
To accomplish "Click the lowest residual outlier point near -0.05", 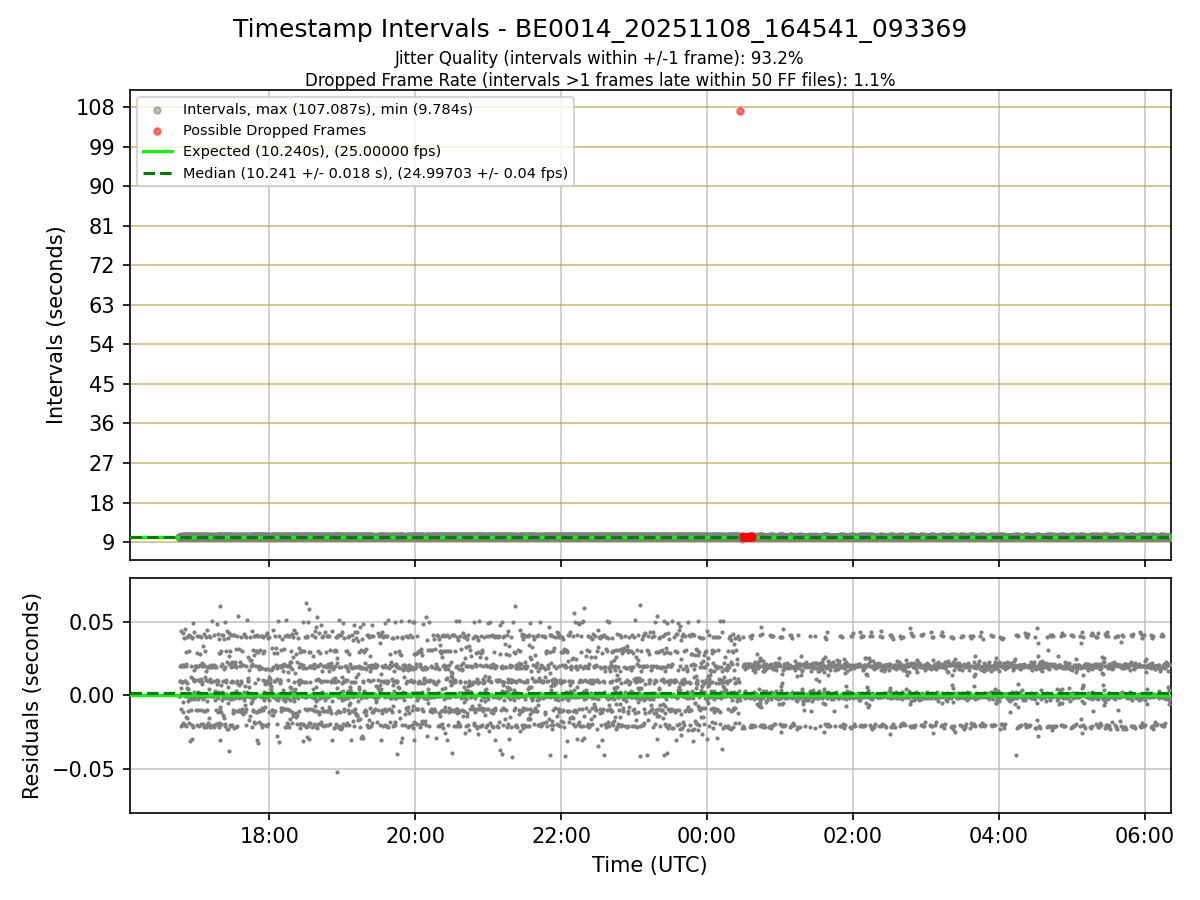I will [337, 772].
